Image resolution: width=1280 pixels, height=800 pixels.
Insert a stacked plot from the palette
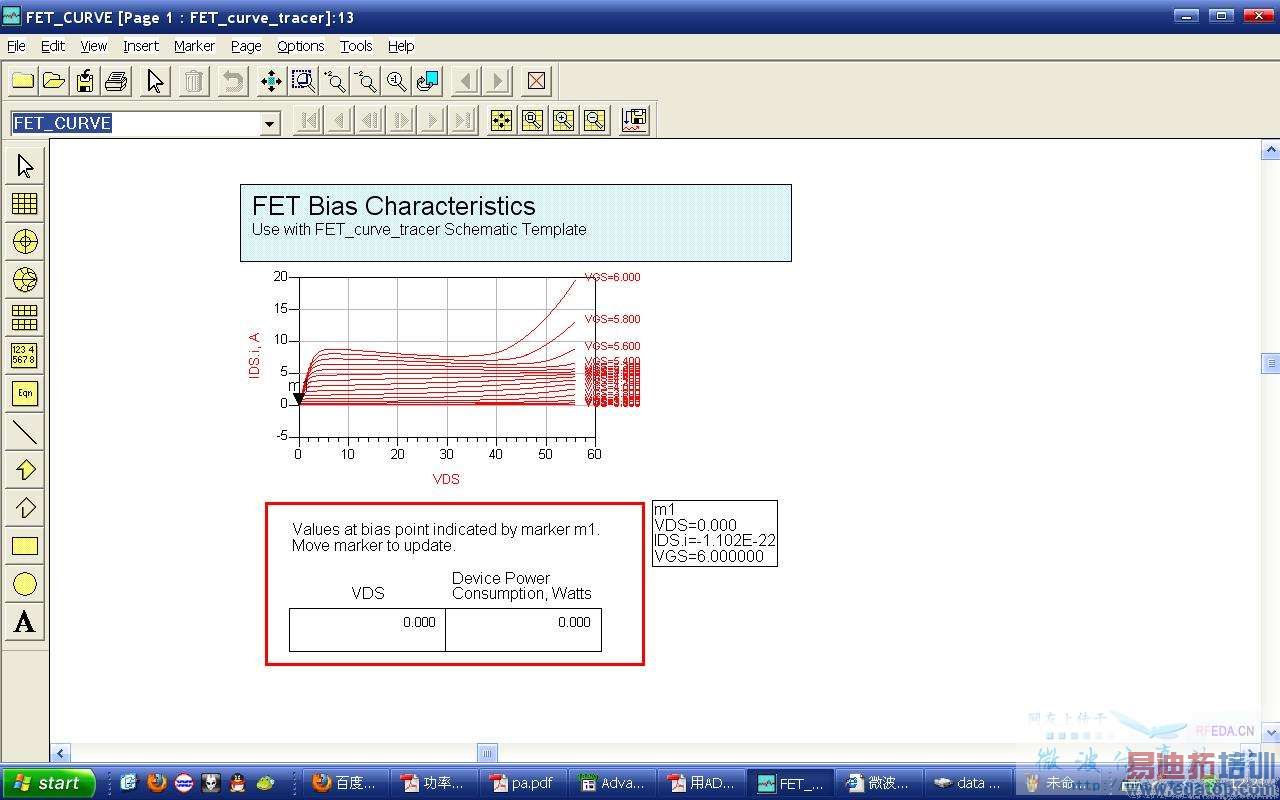pyautogui.click(x=25, y=318)
